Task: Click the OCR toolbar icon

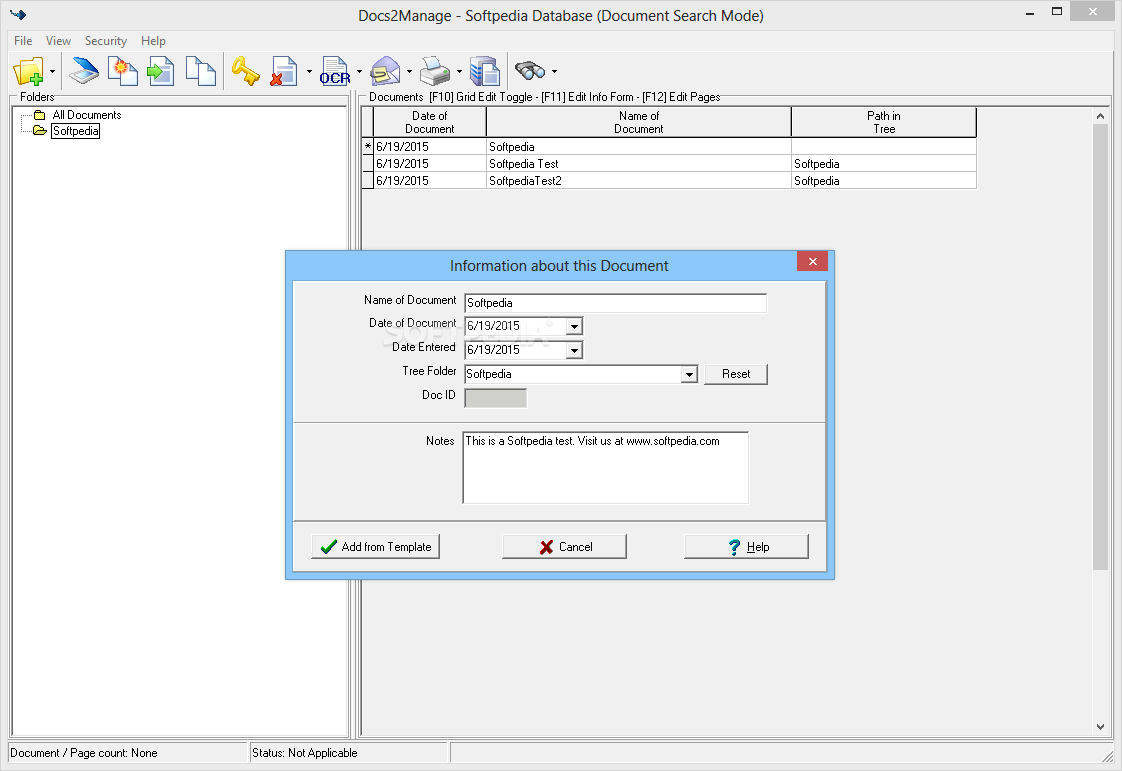Action: (335, 72)
